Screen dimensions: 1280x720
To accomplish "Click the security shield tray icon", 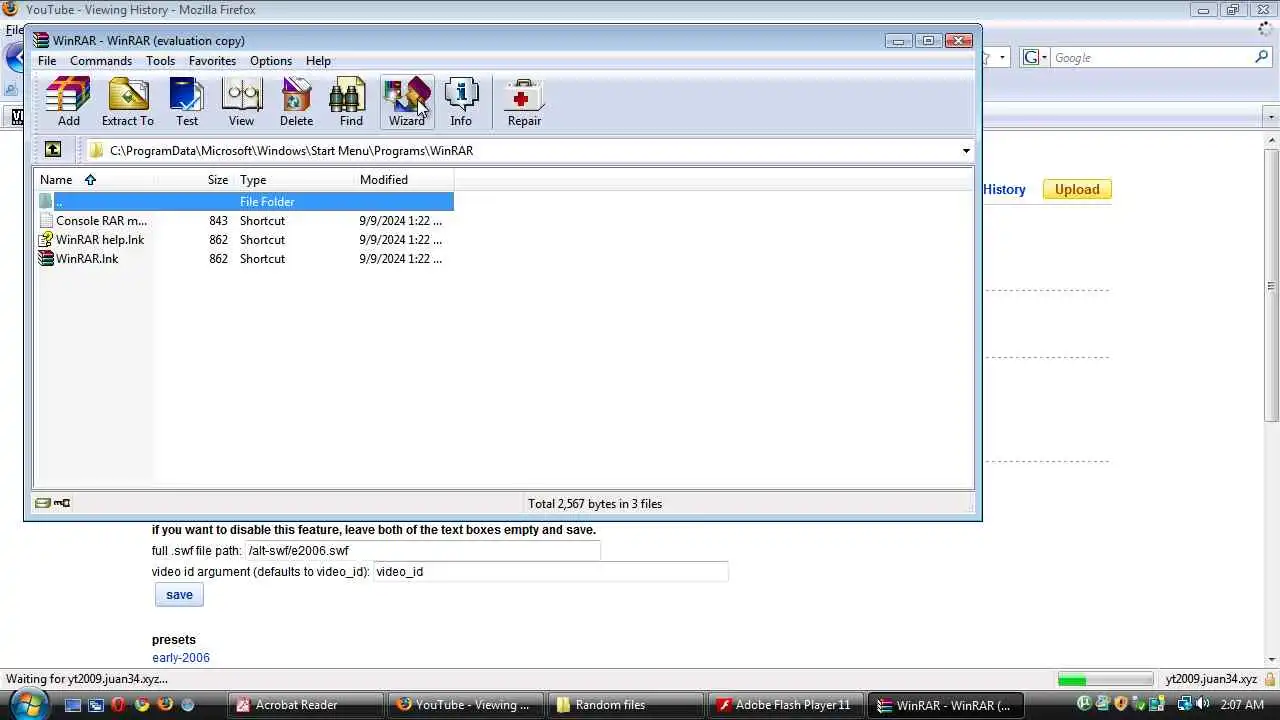I will [x=1121, y=704].
